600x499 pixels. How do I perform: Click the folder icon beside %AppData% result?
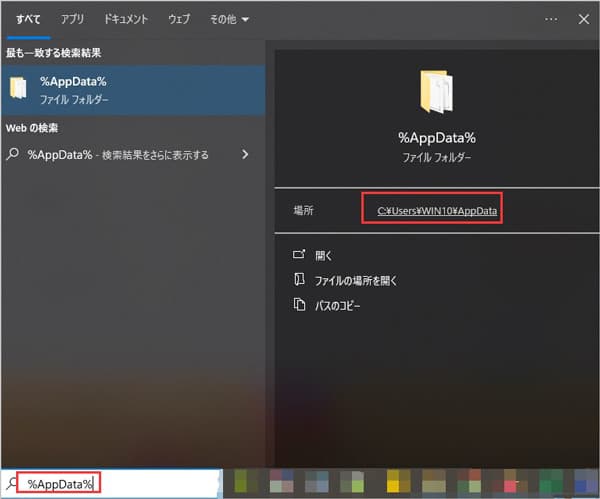click(18, 88)
